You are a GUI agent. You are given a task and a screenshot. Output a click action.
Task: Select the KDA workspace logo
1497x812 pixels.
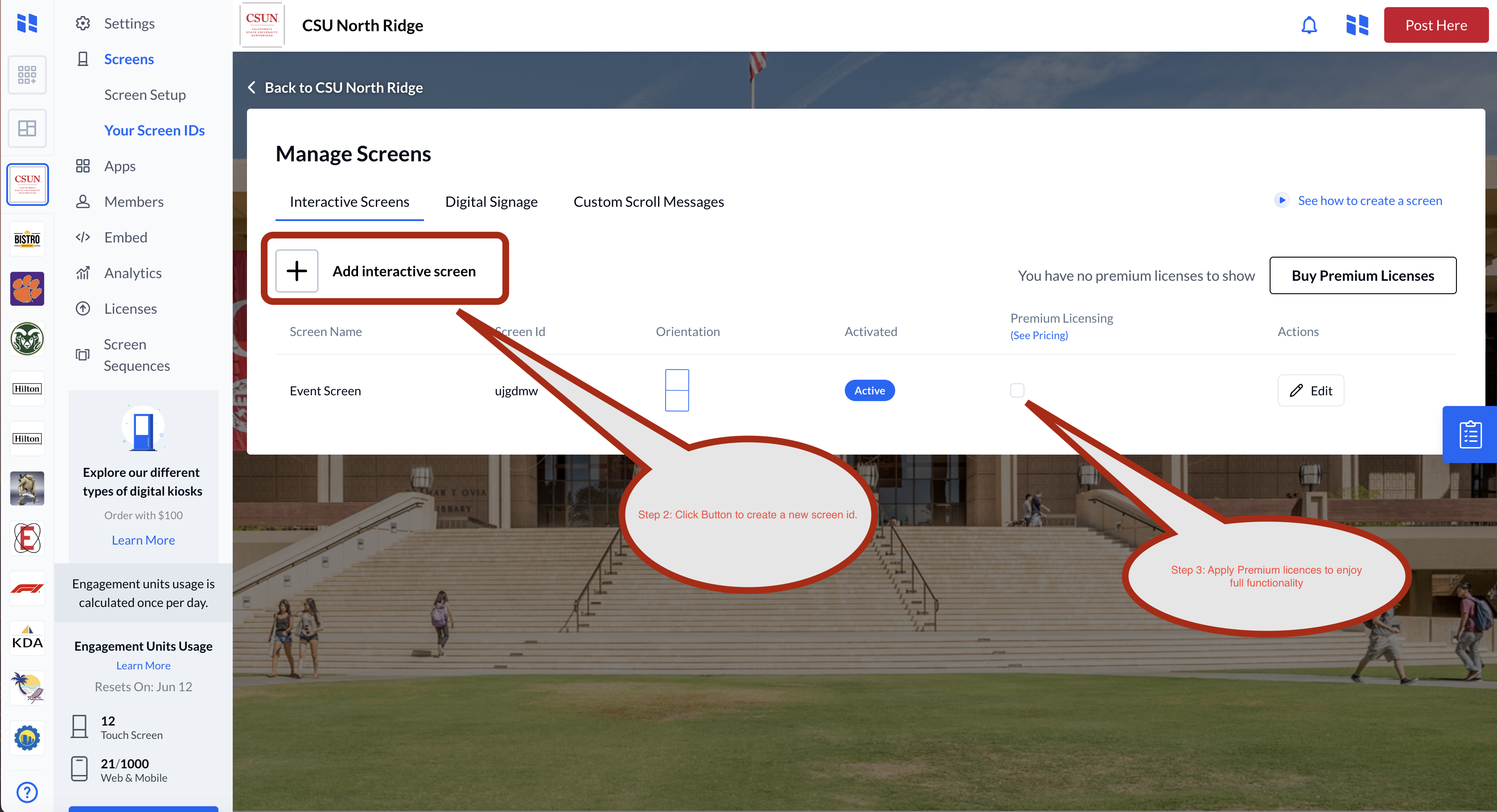pos(27,638)
